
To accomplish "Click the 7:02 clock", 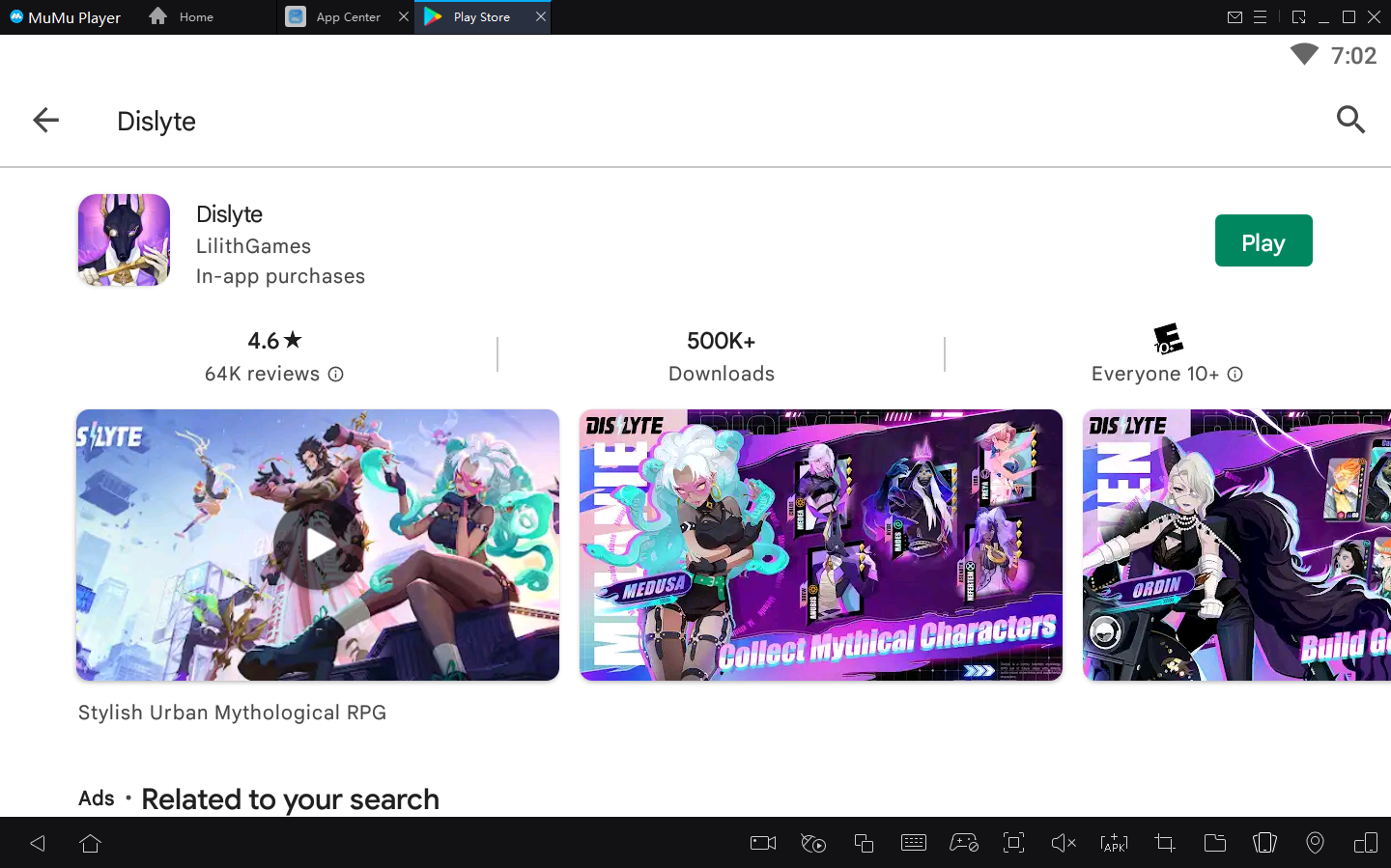I will (1353, 56).
